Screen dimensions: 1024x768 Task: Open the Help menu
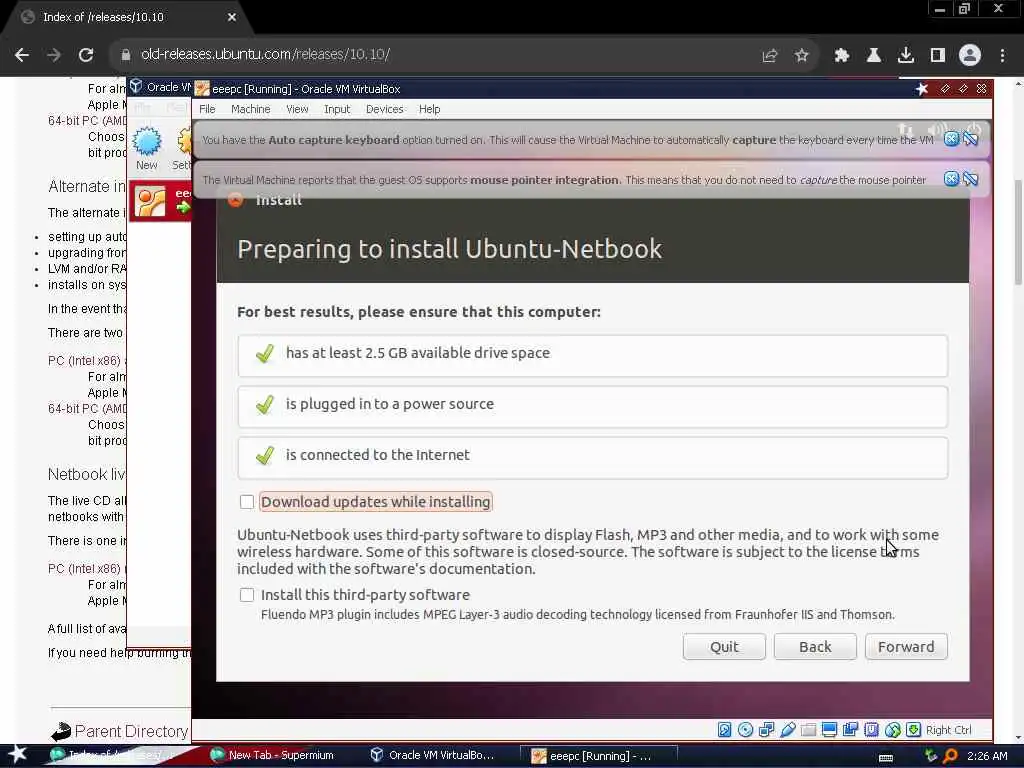[430, 109]
